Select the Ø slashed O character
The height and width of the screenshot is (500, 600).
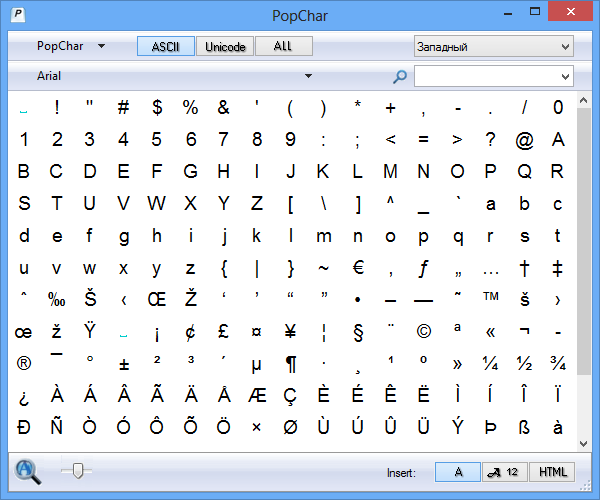(x=290, y=427)
